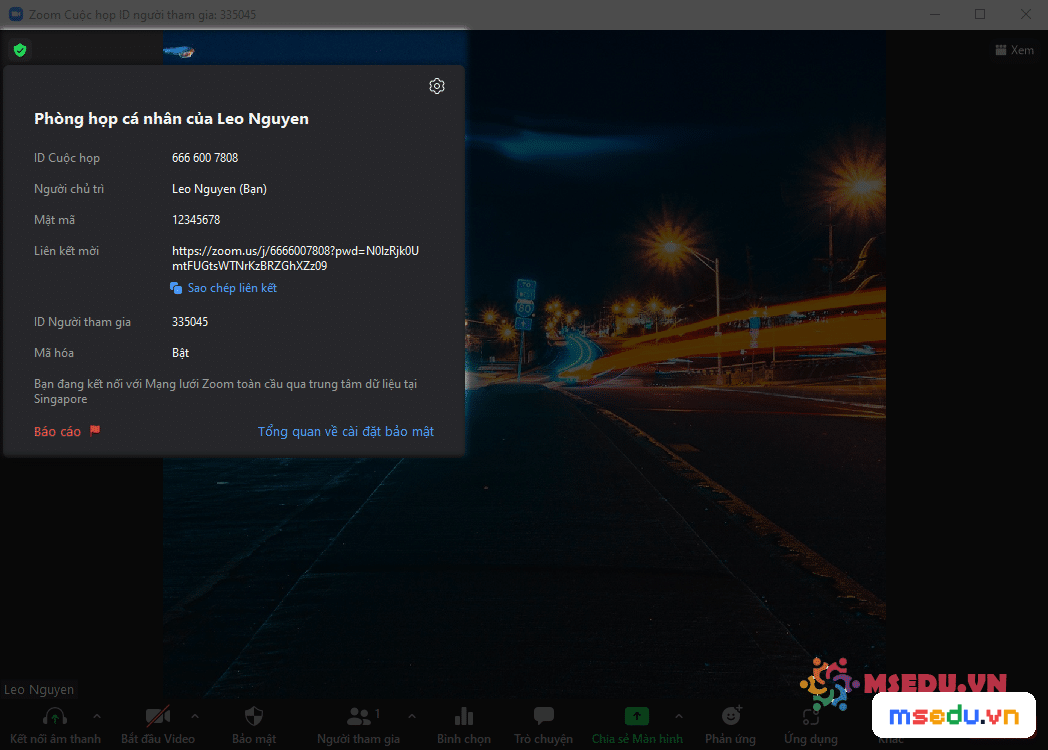1048x750 pixels.
Task: Click the invite URL text
Action: click(x=295, y=258)
